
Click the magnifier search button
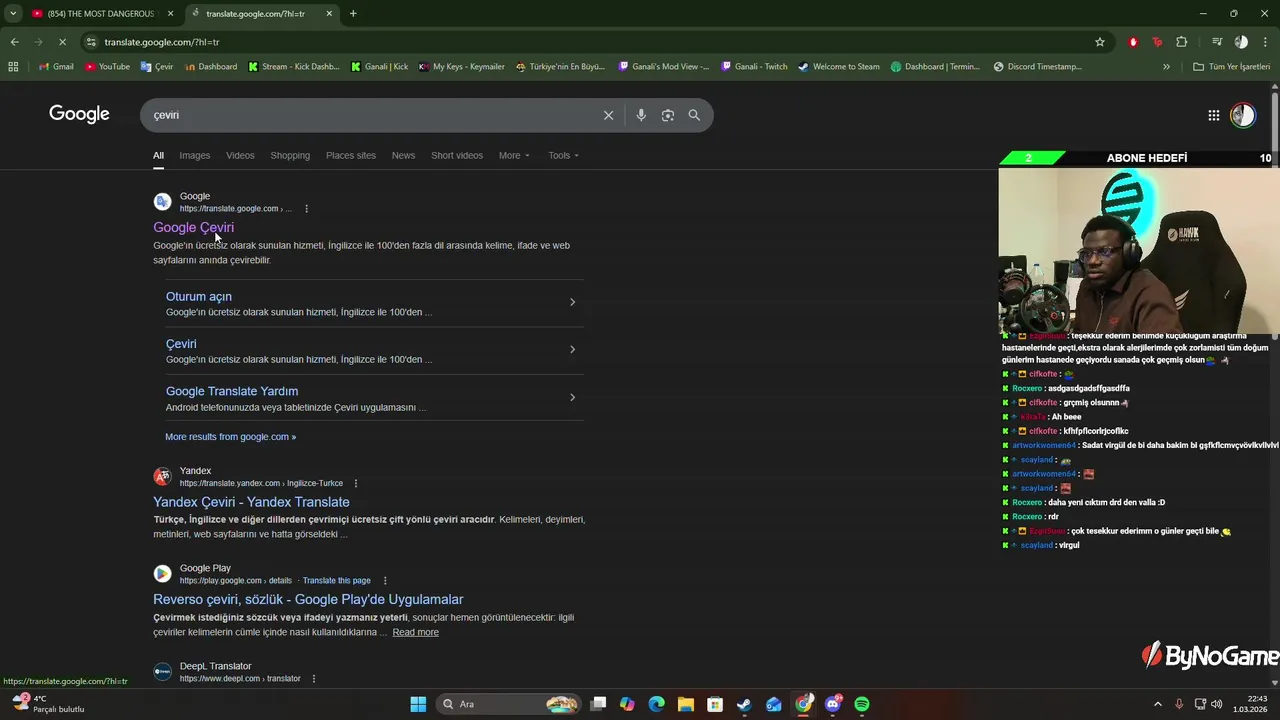coord(694,115)
